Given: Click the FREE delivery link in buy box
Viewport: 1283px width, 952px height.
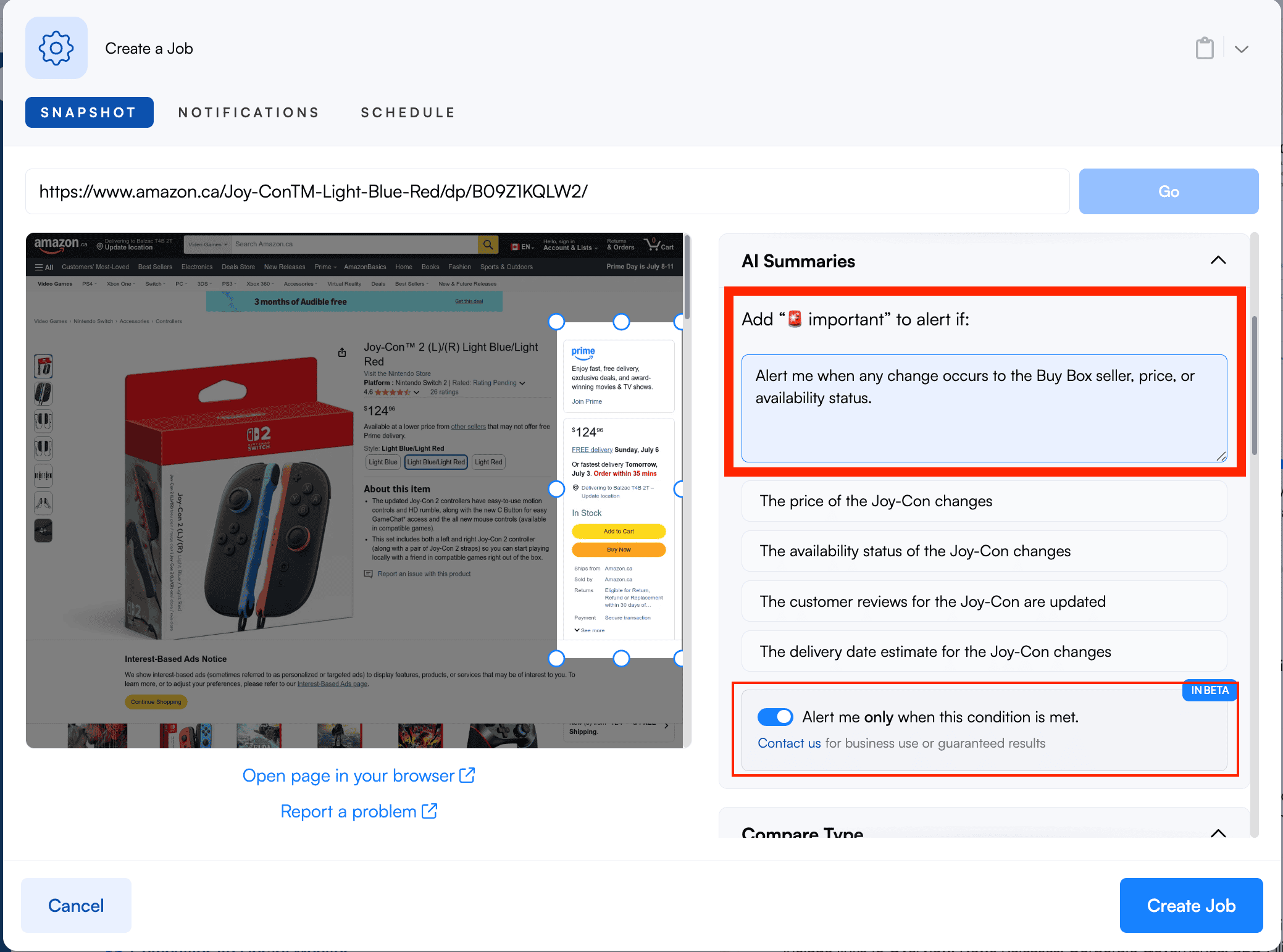Looking at the screenshot, I should click(x=592, y=450).
